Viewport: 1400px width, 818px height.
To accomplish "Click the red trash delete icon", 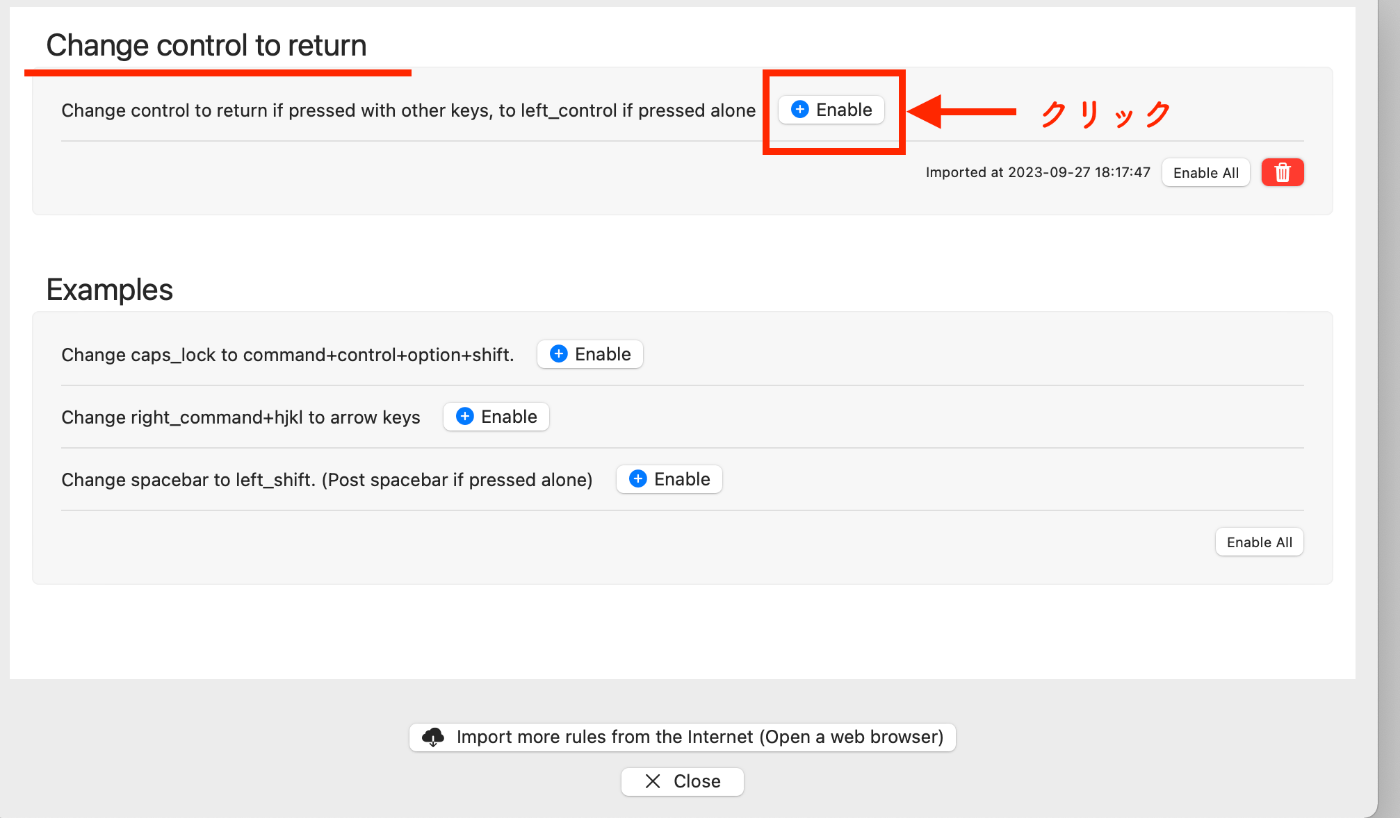I will point(1283,173).
